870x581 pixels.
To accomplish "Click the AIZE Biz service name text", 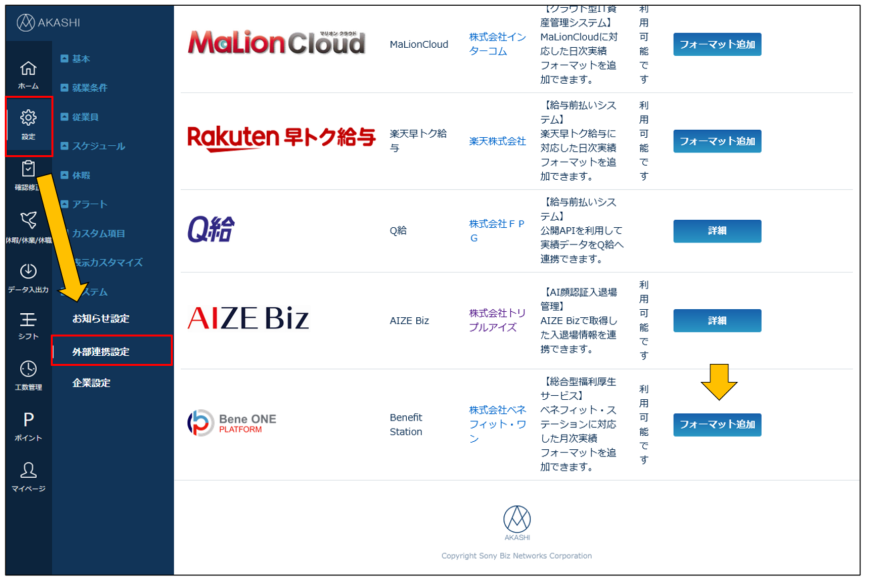I will pyautogui.click(x=409, y=321).
